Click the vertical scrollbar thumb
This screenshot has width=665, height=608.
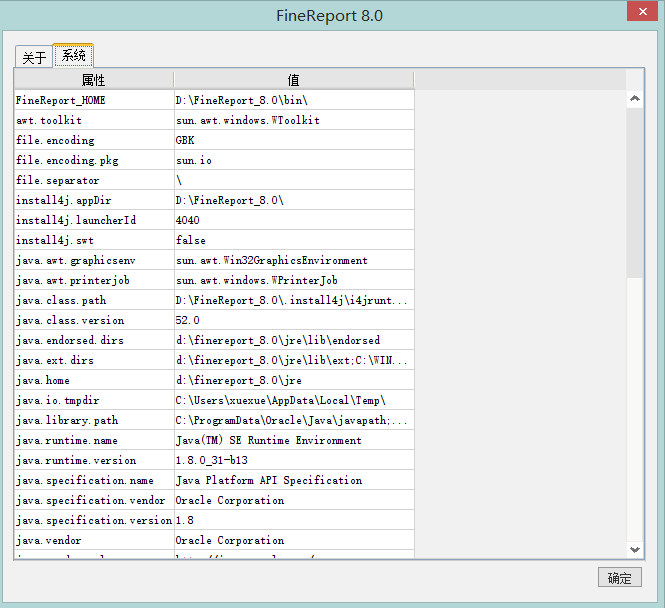tap(635, 193)
